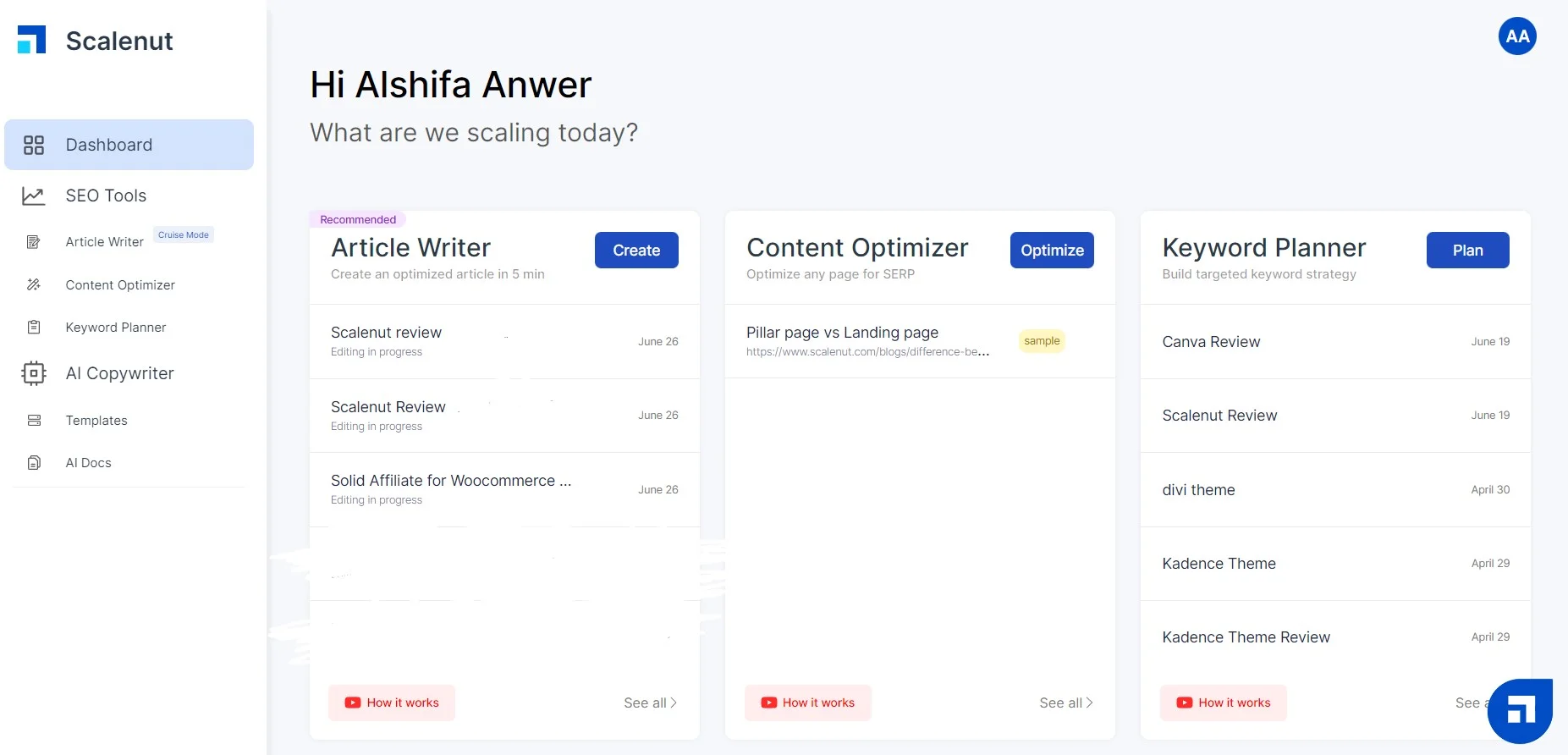Open the Scalenut review article in progress
Image resolution: width=1568 pixels, height=755 pixels.
(x=386, y=332)
